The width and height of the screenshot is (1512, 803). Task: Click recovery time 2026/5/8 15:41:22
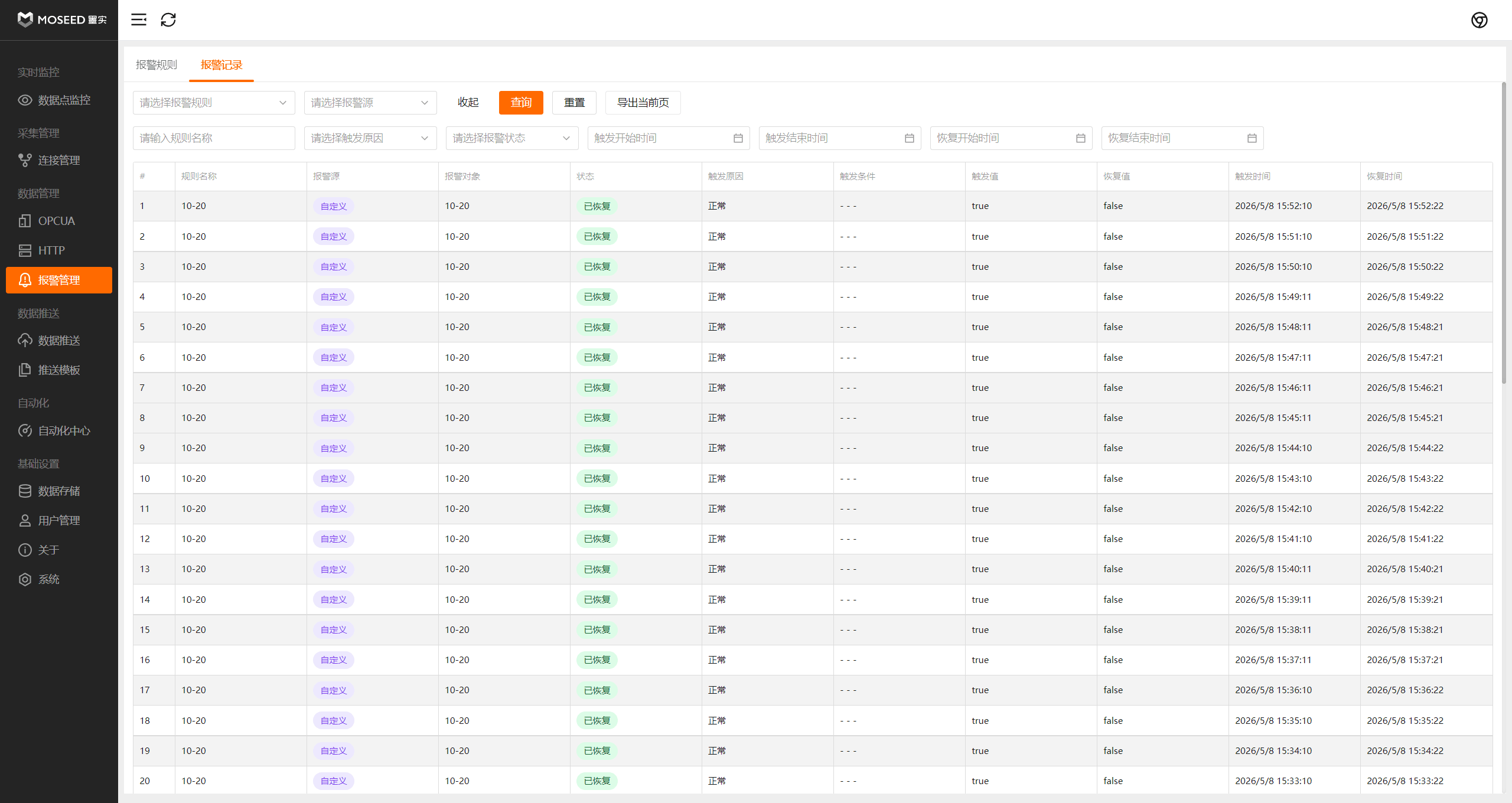(x=1405, y=539)
